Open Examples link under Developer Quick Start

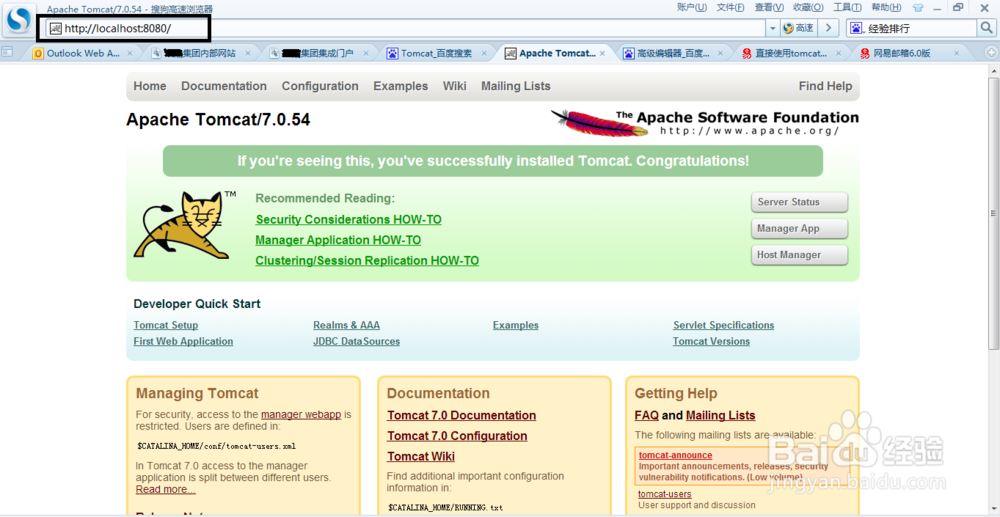coord(515,325)
